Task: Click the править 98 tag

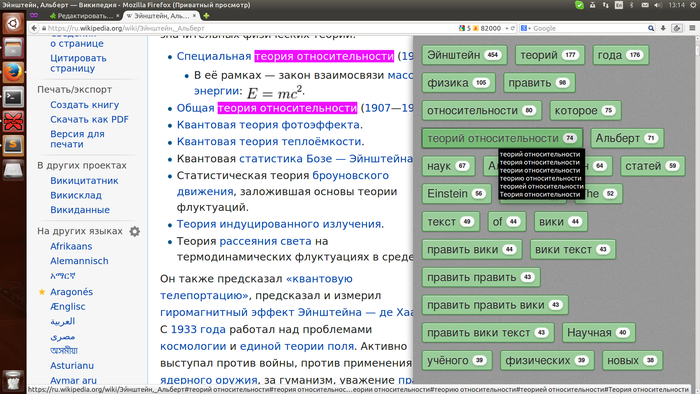Action: pyautogui.click(x=539, y=83)
